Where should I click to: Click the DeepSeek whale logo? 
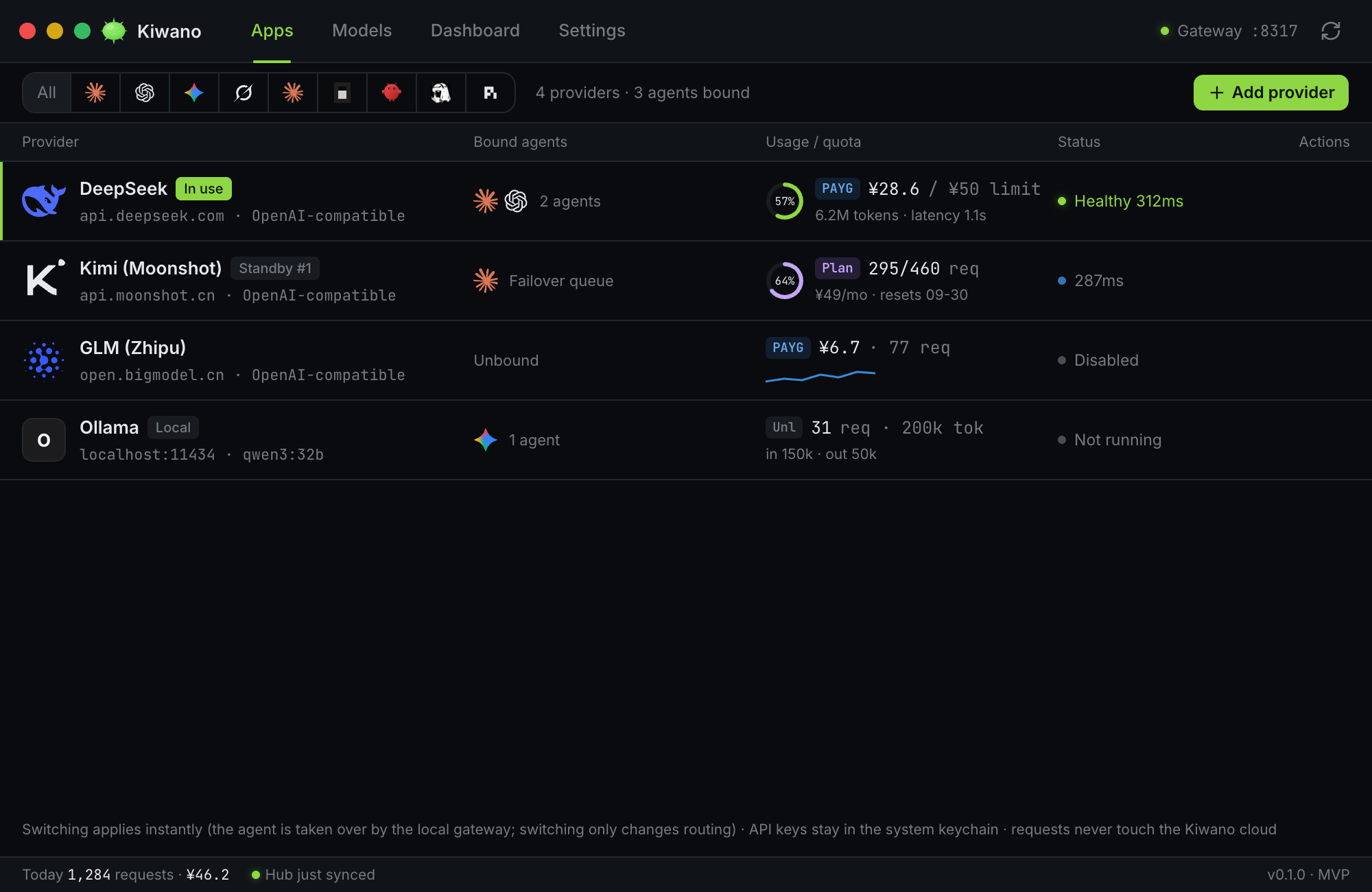[44, 201]
